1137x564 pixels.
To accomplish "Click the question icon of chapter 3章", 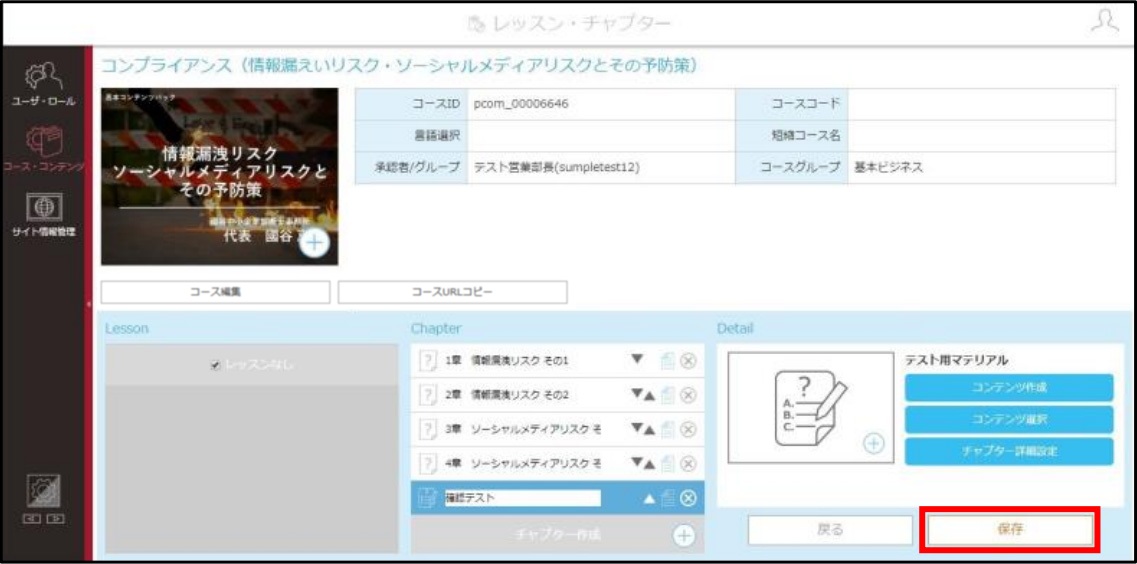I will (429, 429).
